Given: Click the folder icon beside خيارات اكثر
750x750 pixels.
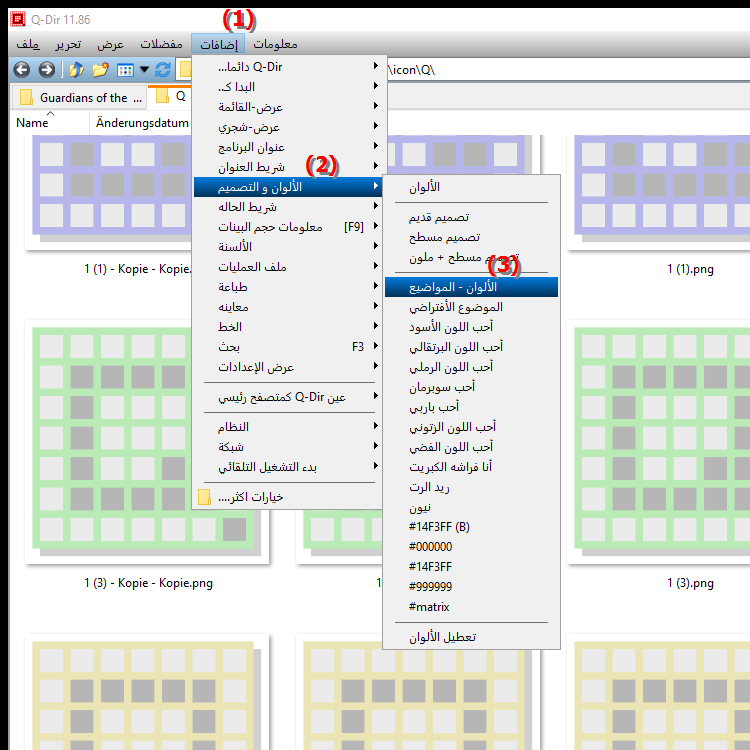Looking at the screenshot, I should (204, 497).
